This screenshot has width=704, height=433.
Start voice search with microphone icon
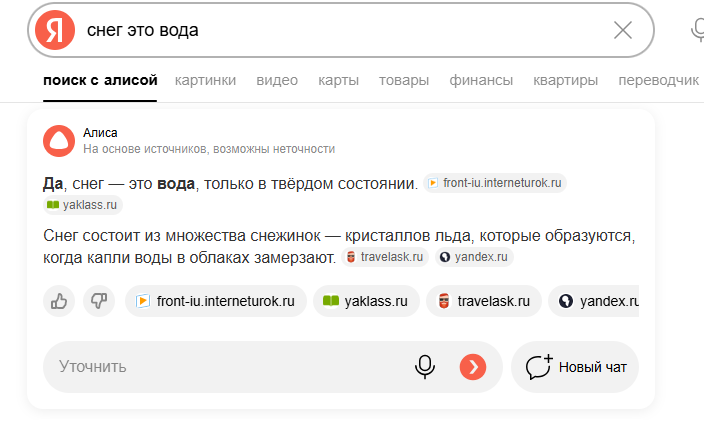coord(698,30)
